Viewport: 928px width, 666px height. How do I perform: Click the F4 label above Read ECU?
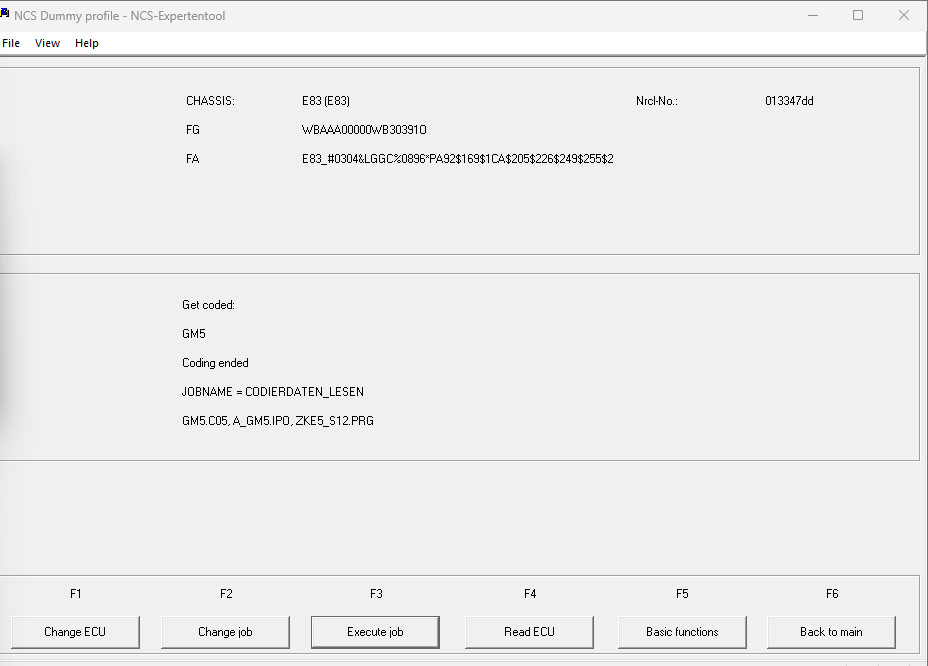pos(530,594)
